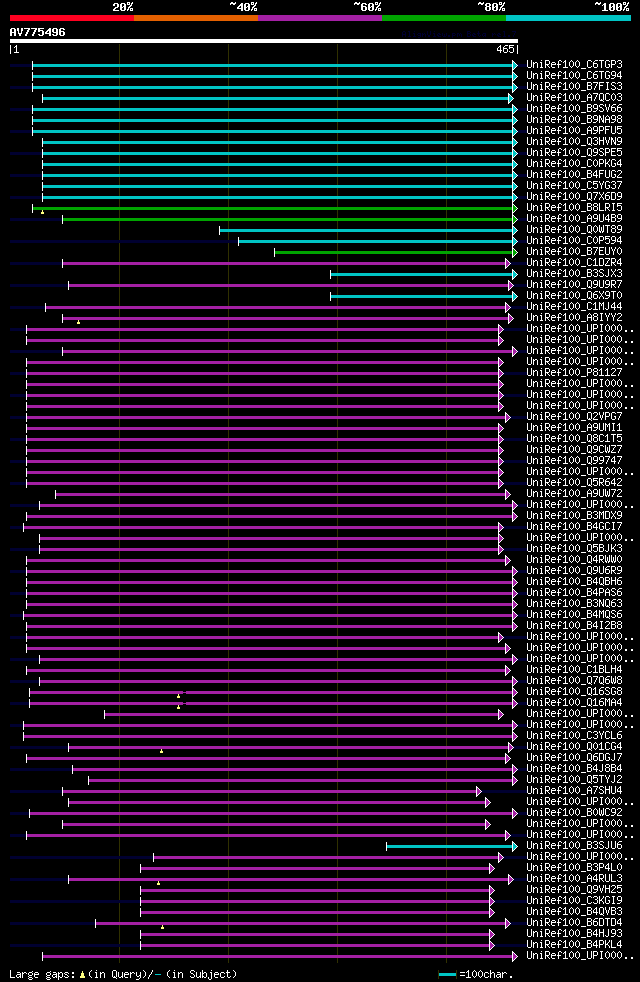Select the UniRef100_B3MDX9 label
640x982 pixels.
click(x=574, y=516)
